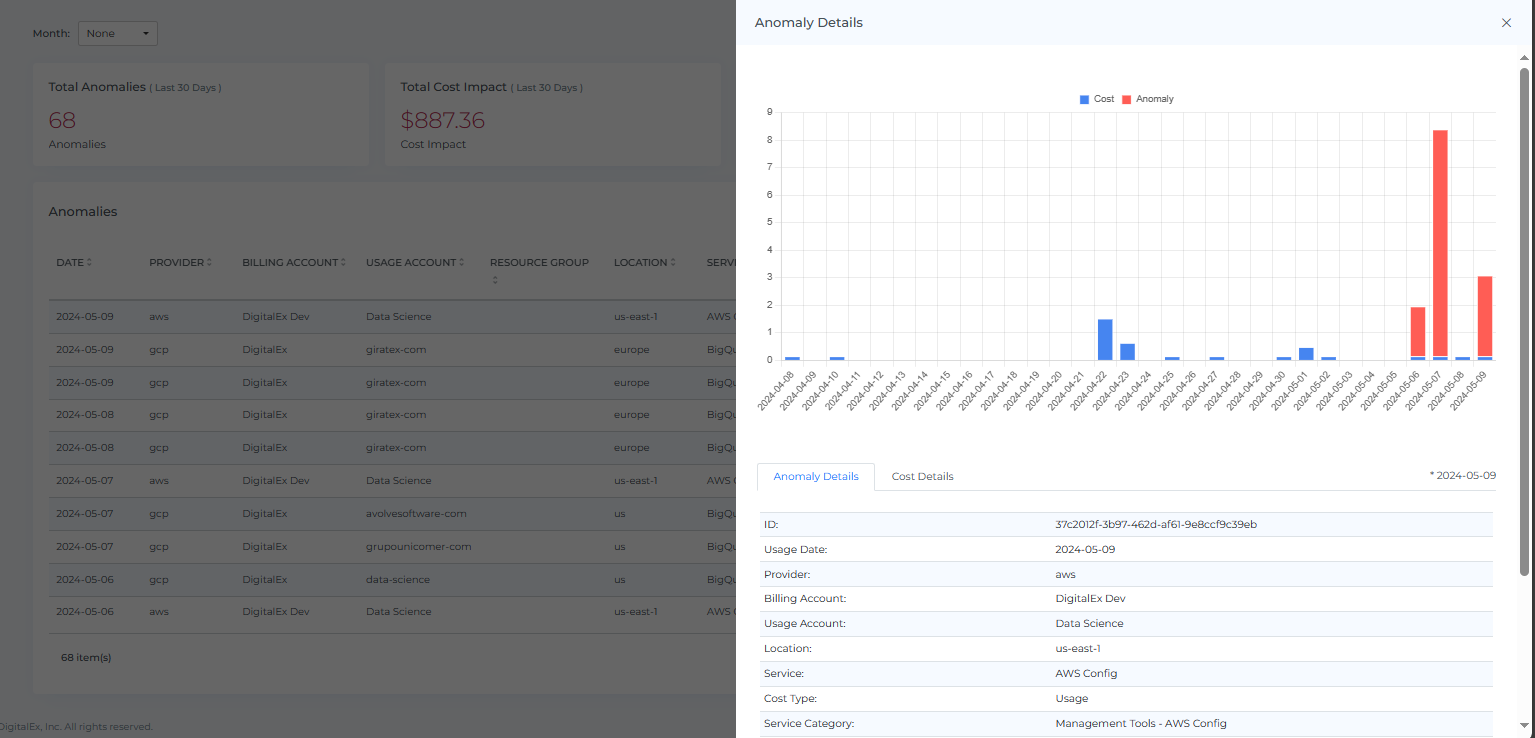
Task: Open the Month dropdown
Action: (118, 34)
